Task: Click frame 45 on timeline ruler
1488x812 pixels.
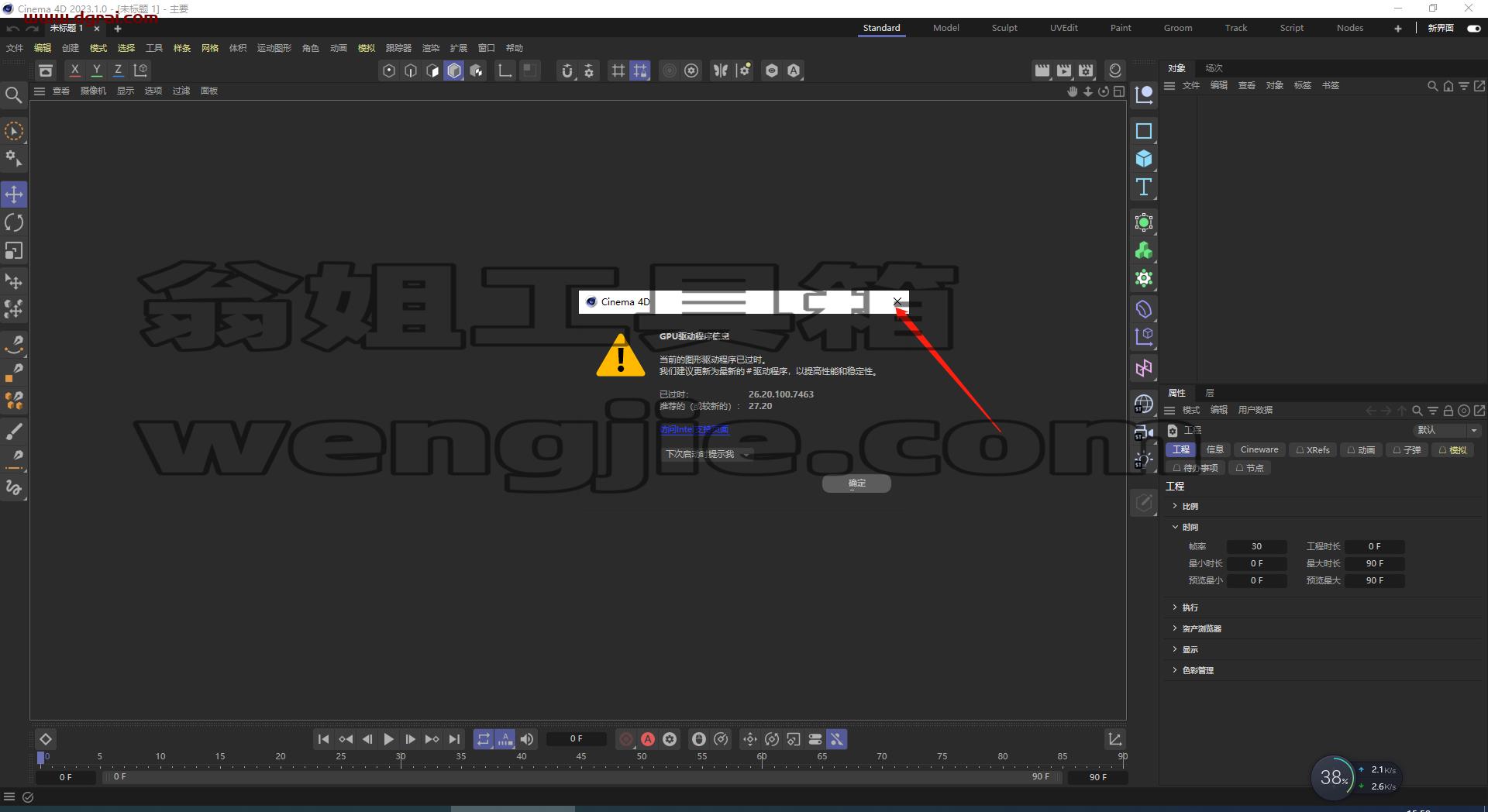Action: tap(581, 758)
